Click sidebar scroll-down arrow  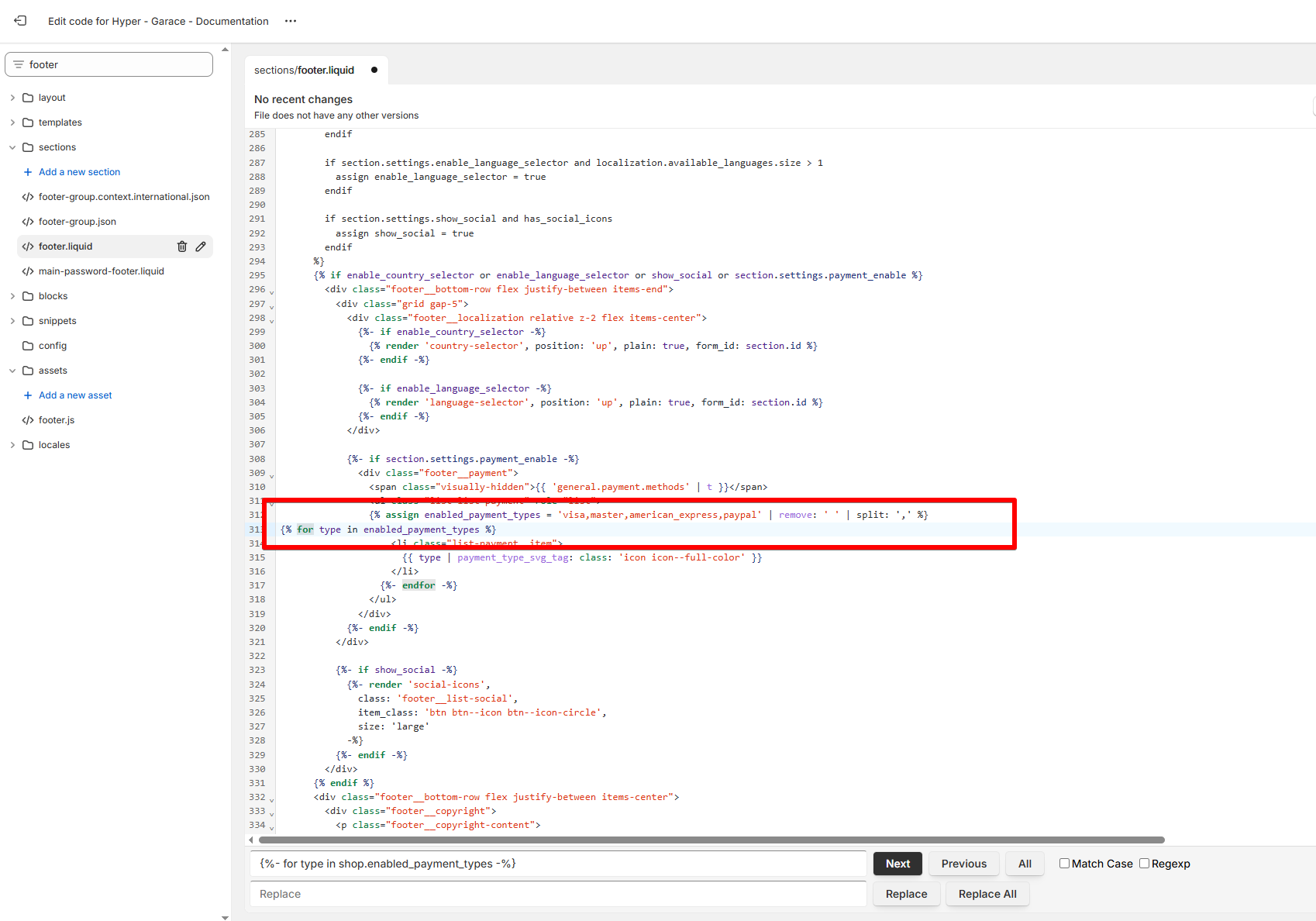225,917
